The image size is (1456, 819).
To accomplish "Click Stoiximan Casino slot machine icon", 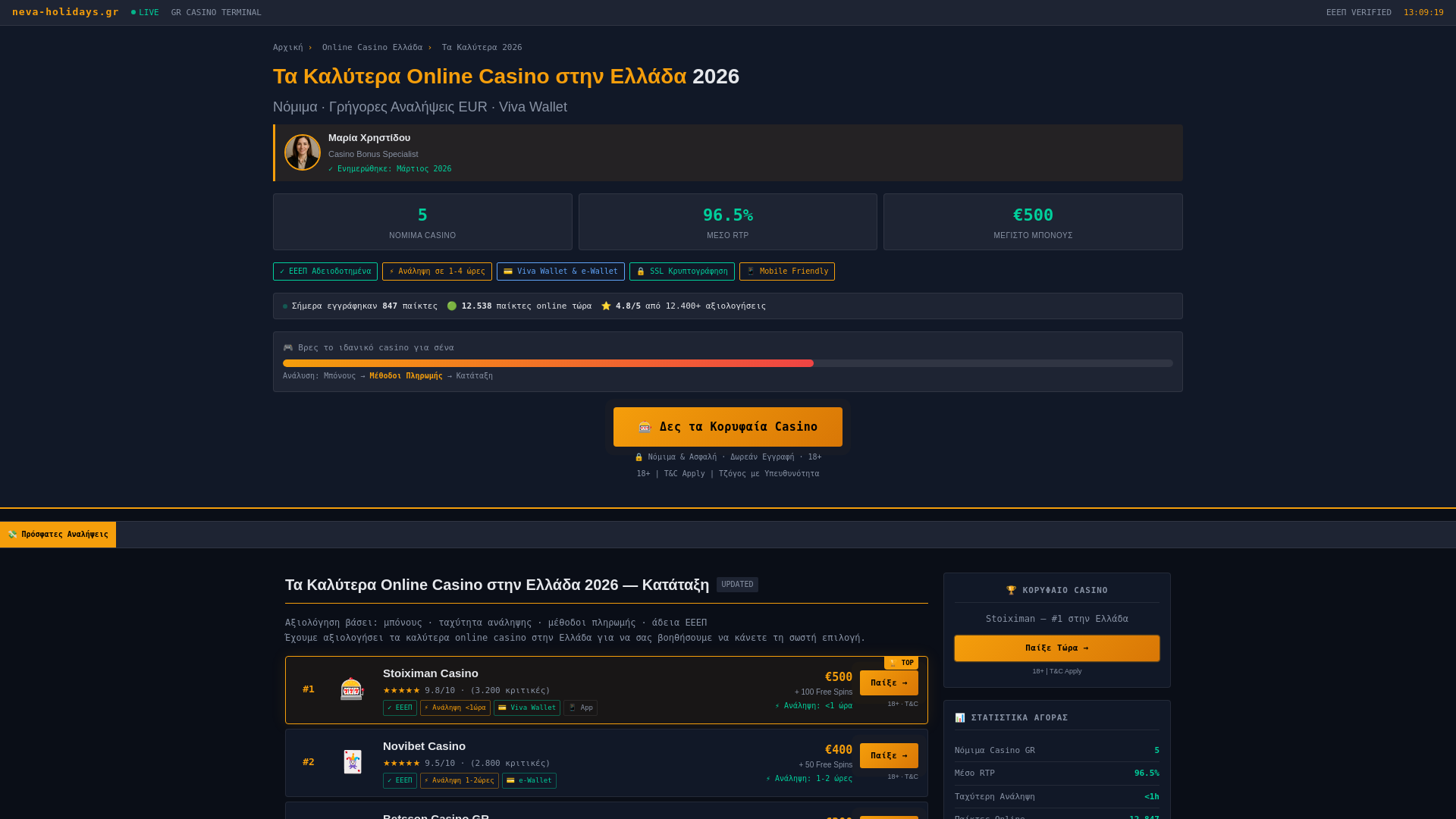I will tap(352, 689).
